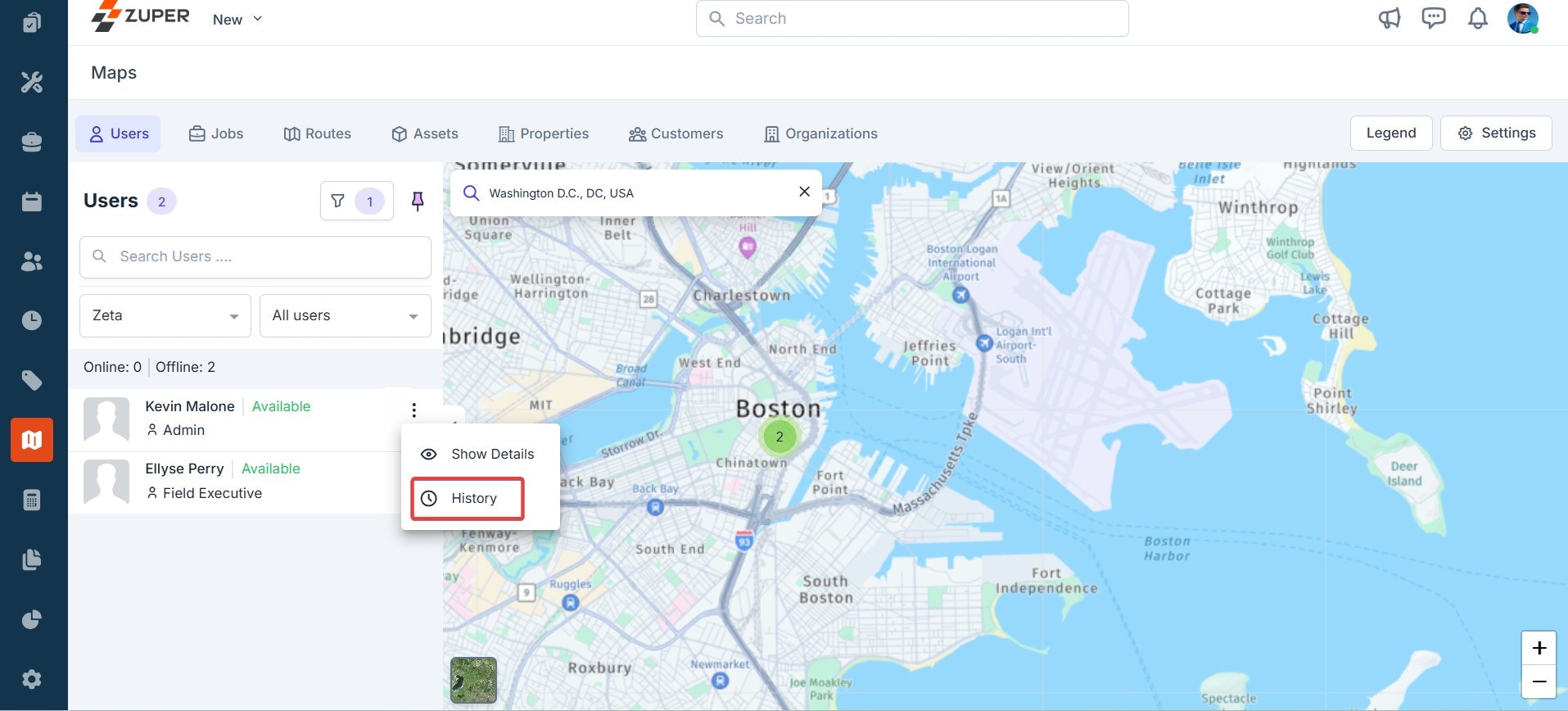Switch to the Customers tab

click(x=676, y=134)
